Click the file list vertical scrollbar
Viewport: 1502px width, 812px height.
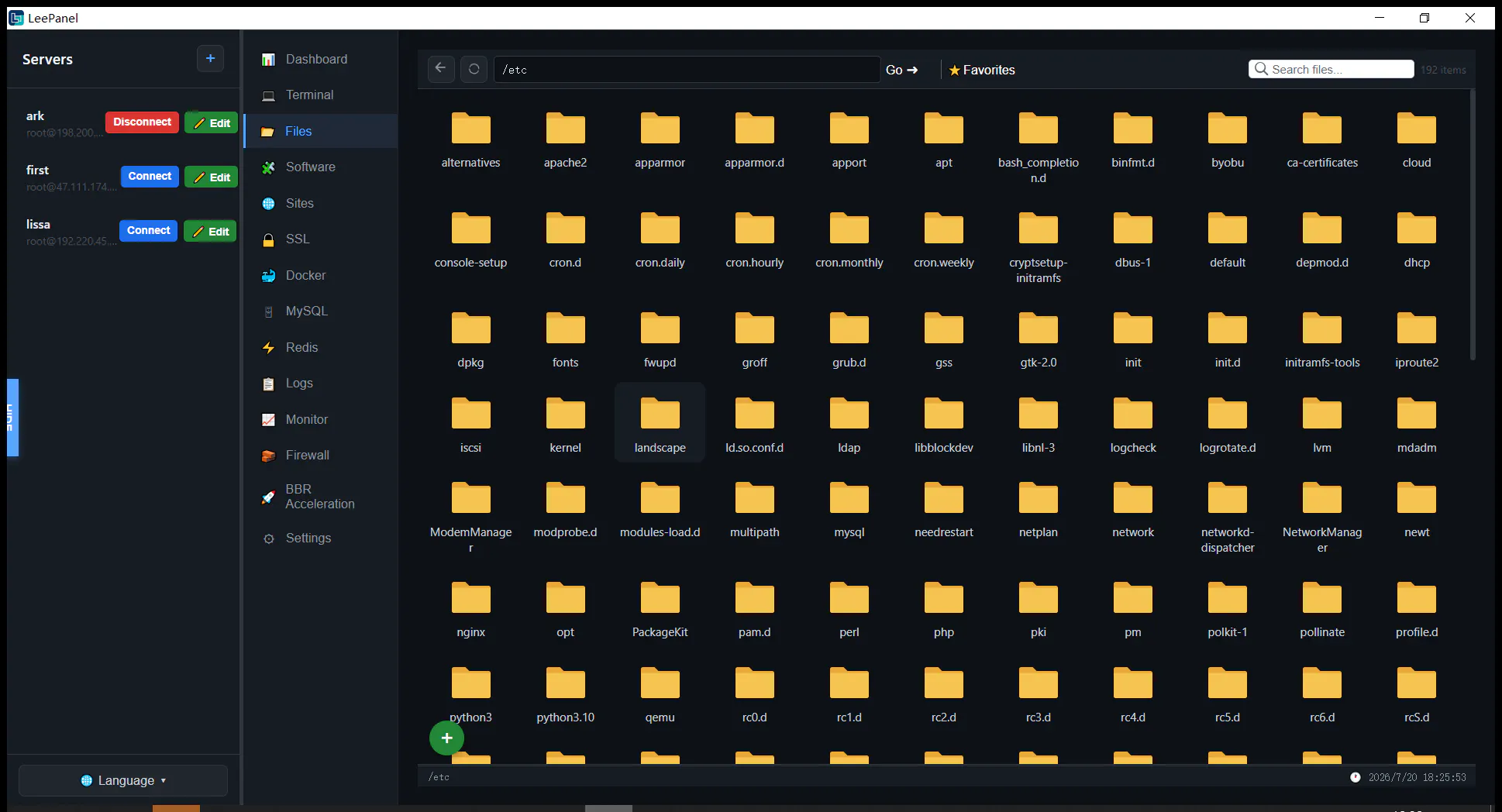1472,225
